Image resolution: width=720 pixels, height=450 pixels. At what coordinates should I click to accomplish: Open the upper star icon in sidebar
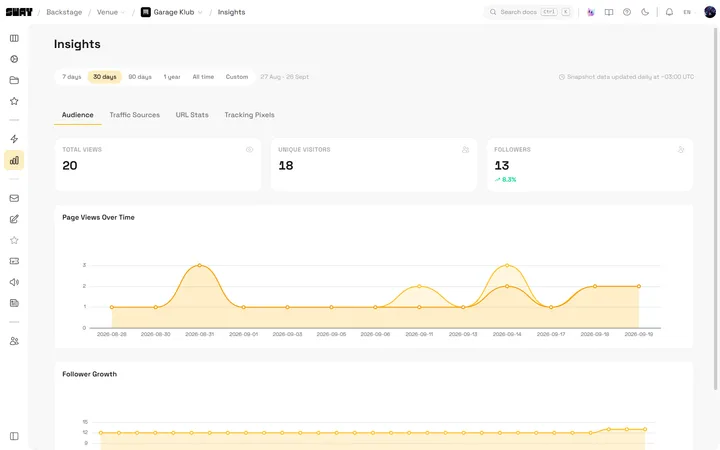pyautogui.click(x=14, y=101)
